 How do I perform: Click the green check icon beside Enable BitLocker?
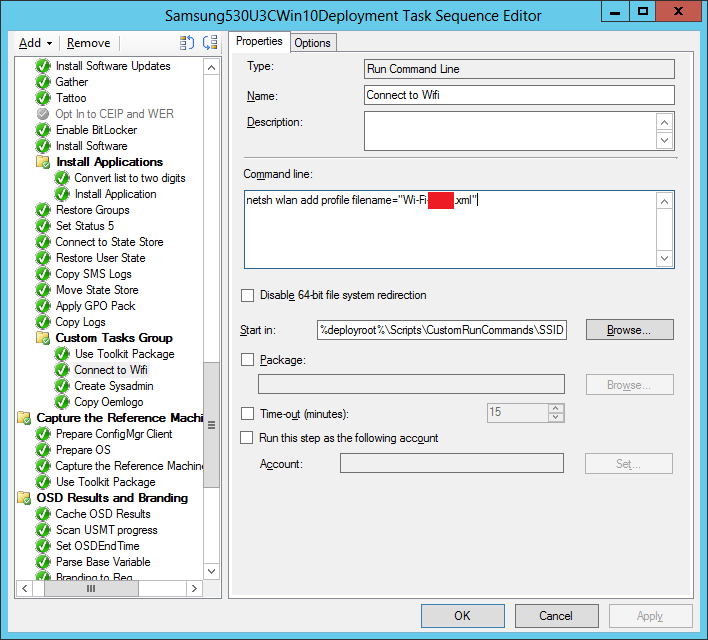(43, 130)
